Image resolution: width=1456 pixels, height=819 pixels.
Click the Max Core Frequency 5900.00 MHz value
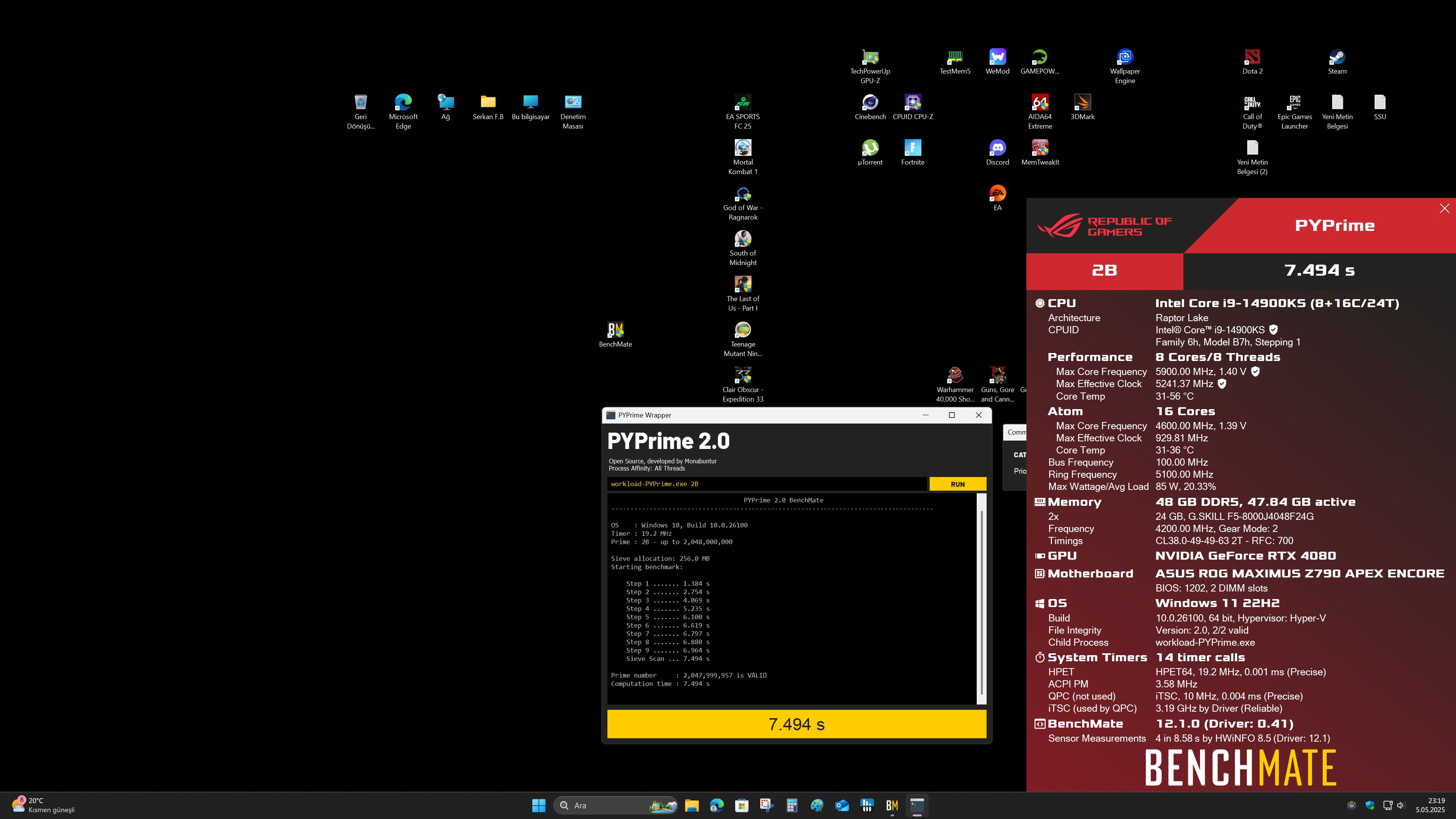coord(1200,371)
